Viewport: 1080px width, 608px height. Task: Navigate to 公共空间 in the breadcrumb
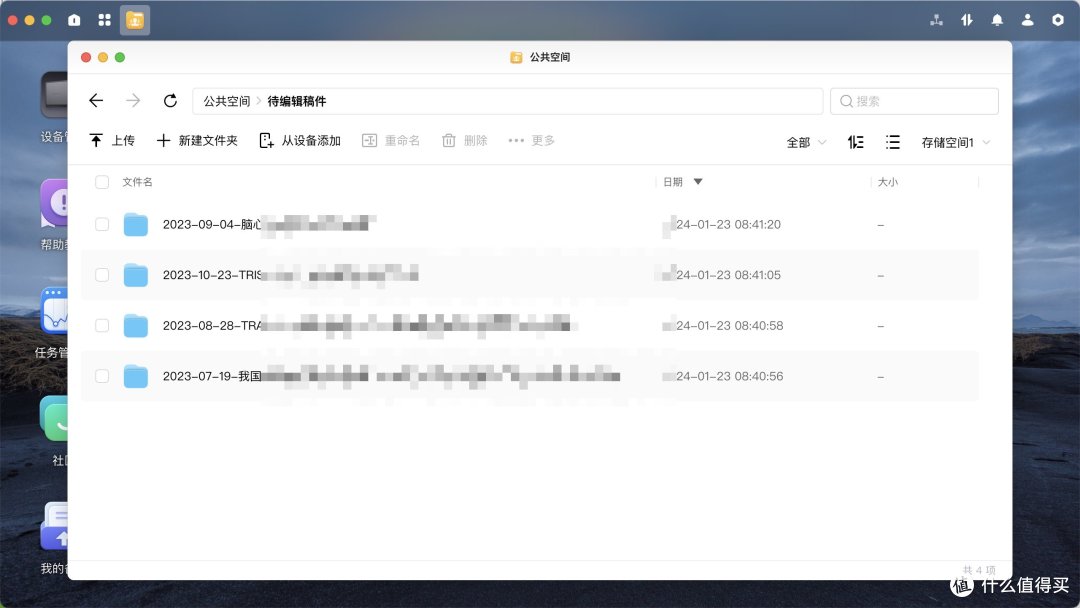(x=226, y=101)
